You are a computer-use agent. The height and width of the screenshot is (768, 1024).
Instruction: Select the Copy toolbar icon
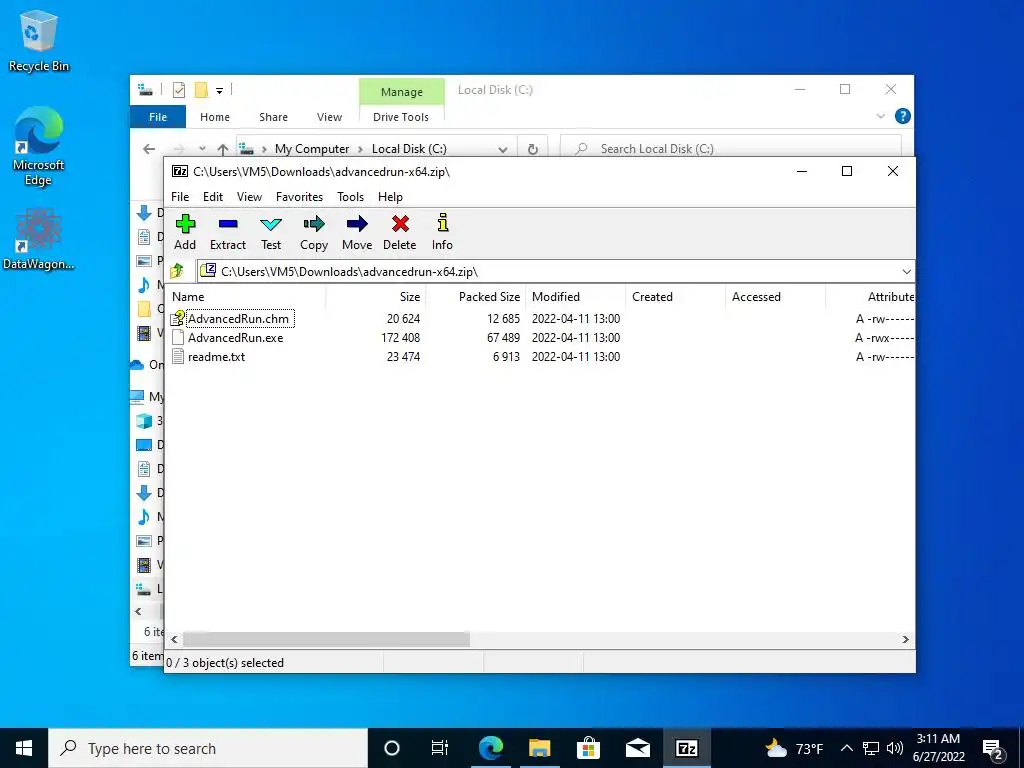314,224
